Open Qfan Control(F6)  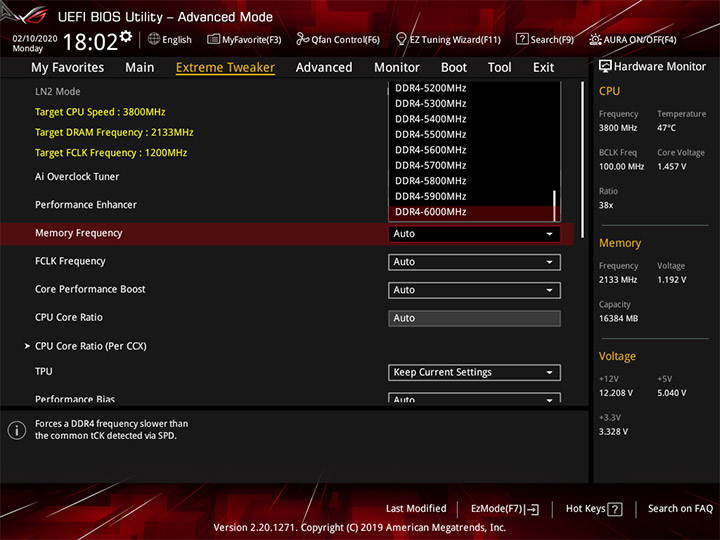[x=338, y=39]
